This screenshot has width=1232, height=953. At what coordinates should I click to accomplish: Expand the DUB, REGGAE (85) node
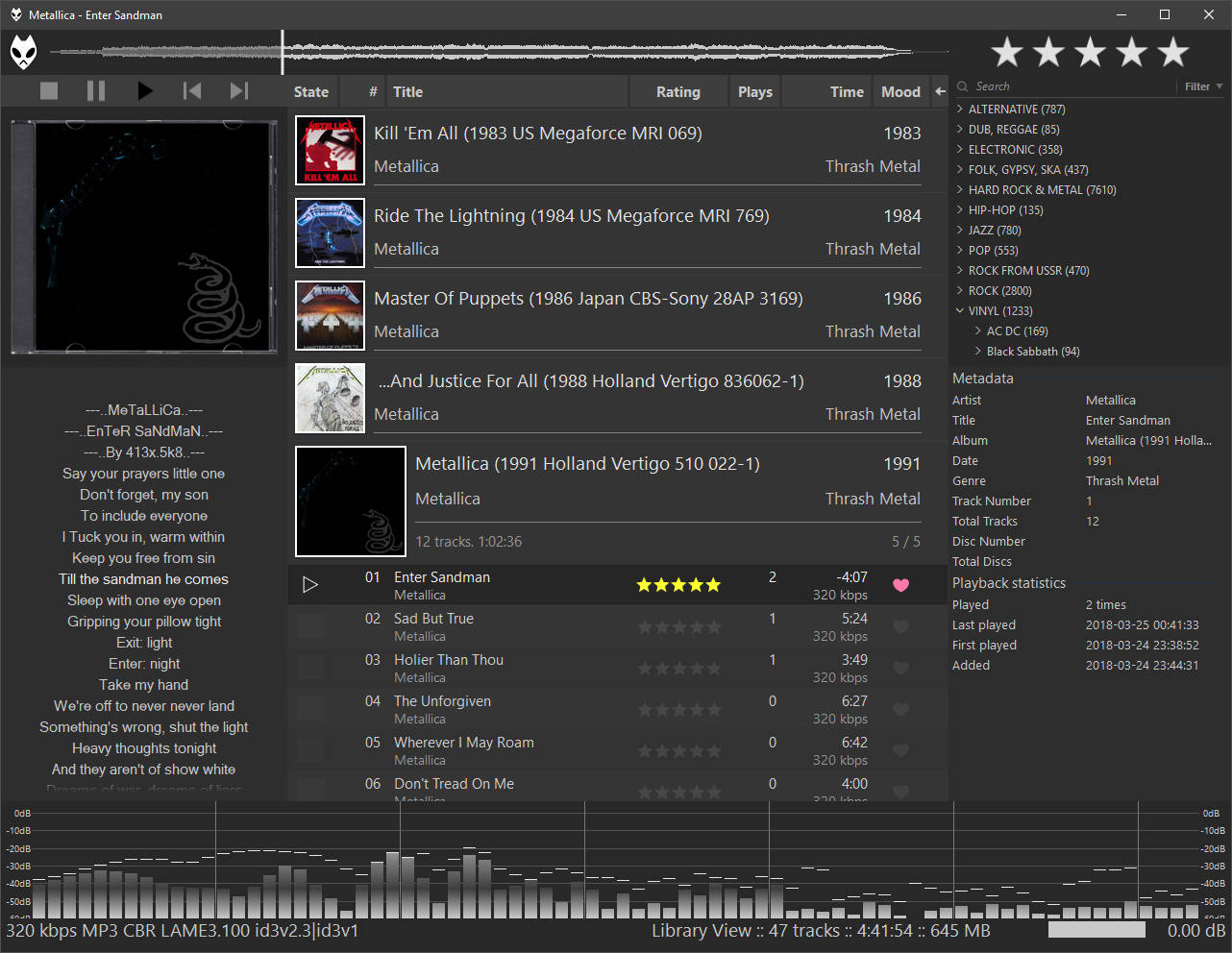point(960,129)
